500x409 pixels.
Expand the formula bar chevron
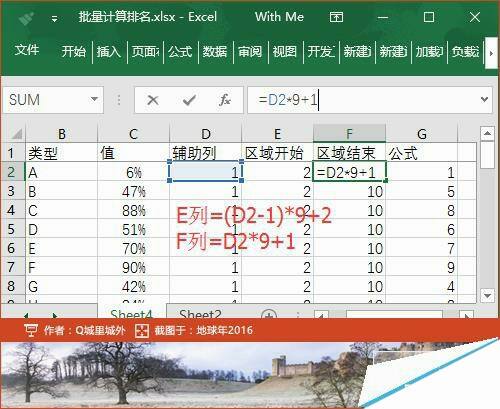click(484, 99)
